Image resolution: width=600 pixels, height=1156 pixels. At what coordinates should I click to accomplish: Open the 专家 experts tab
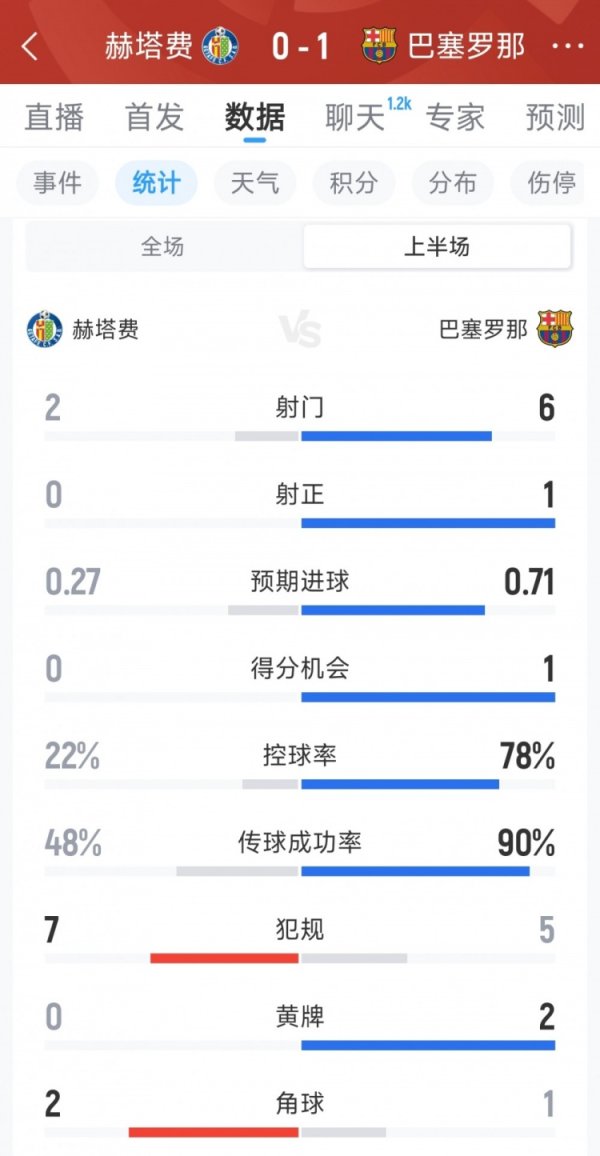coord(457,120)
